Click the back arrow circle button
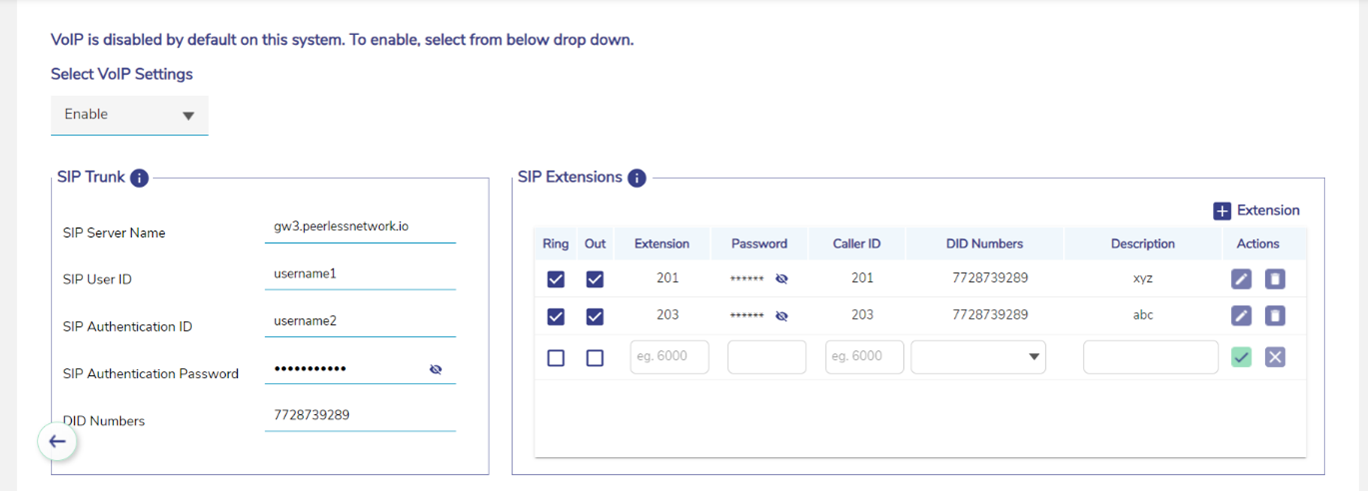Image resolution: width=1368 pixels, height=491 pixels. [58, 441]
